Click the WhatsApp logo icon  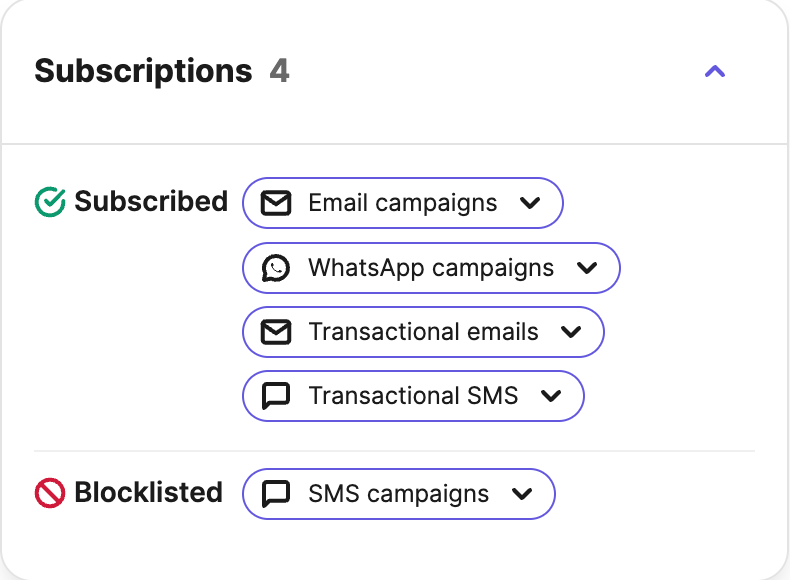coord(276,268)
